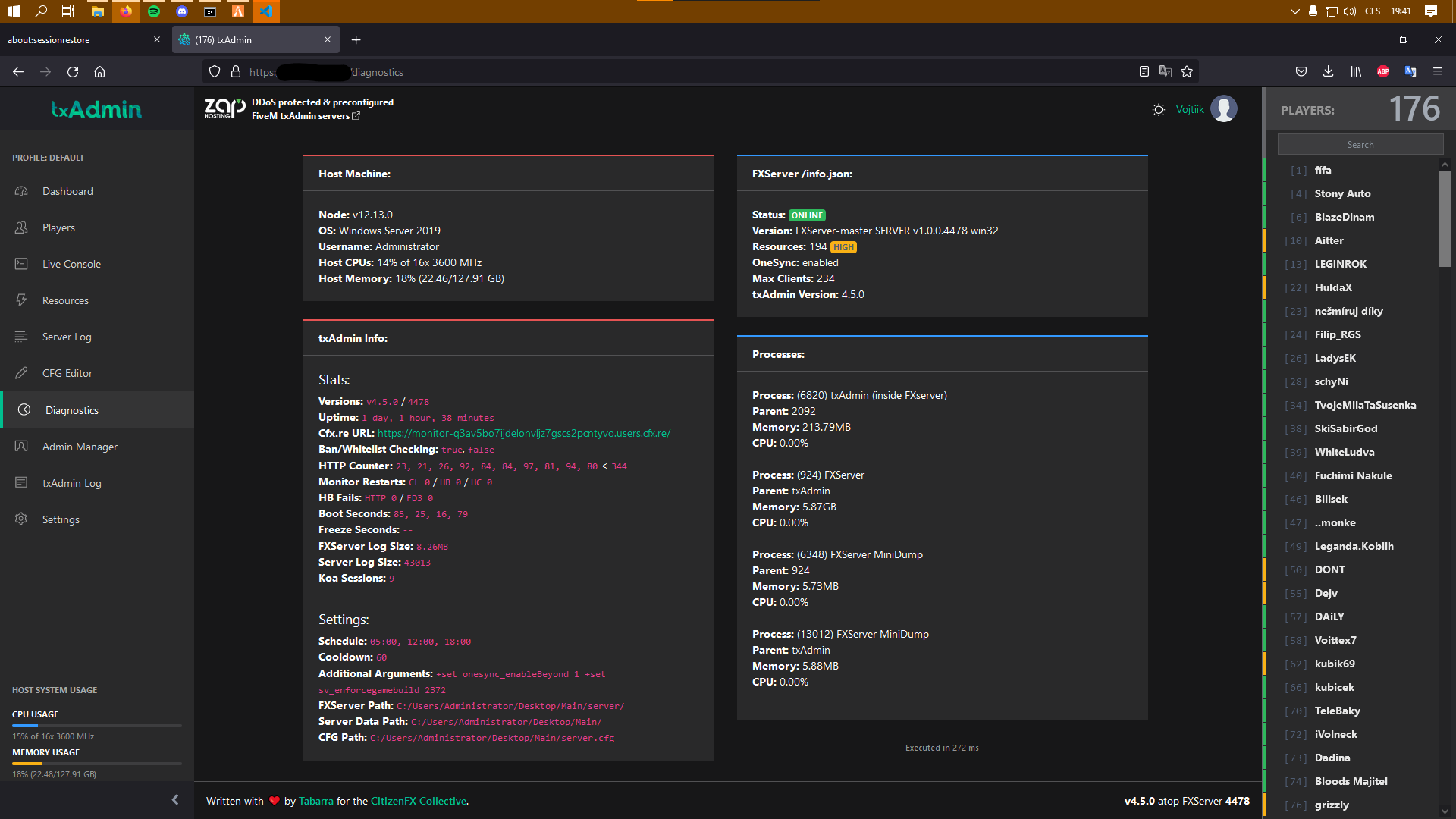Toggle dark/light theme sun icon
Viewport: 1456px width, 819px height.
1158,110
